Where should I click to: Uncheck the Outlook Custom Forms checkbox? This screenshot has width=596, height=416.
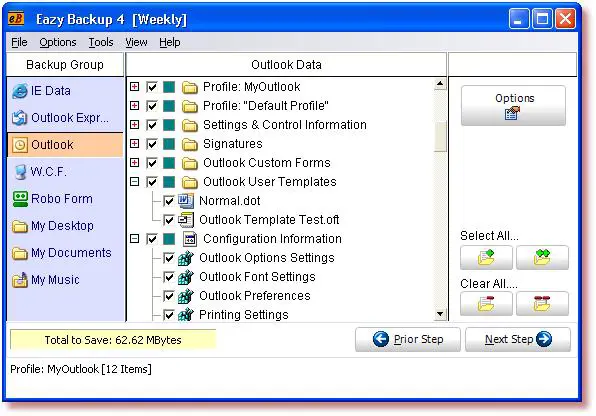coord(152,163)
